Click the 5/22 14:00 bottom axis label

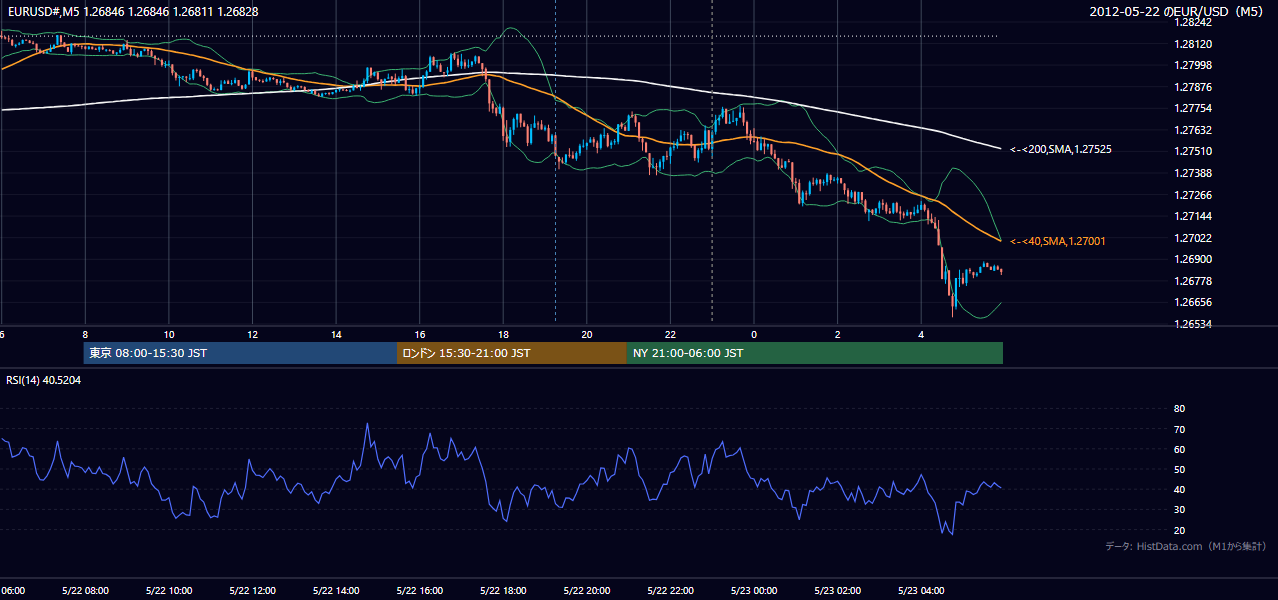coord(336,590)
